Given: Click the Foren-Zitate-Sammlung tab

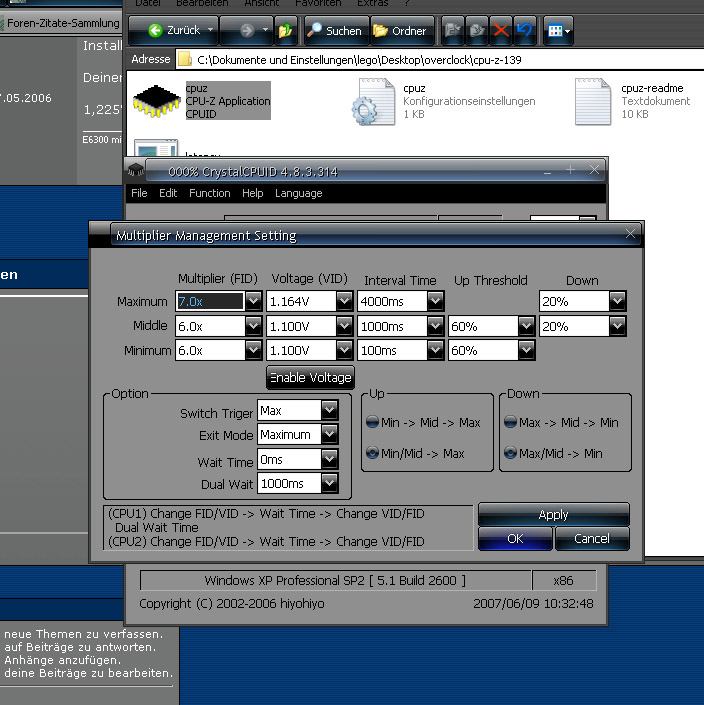Looking at the screenshot, I should [62, 23].
